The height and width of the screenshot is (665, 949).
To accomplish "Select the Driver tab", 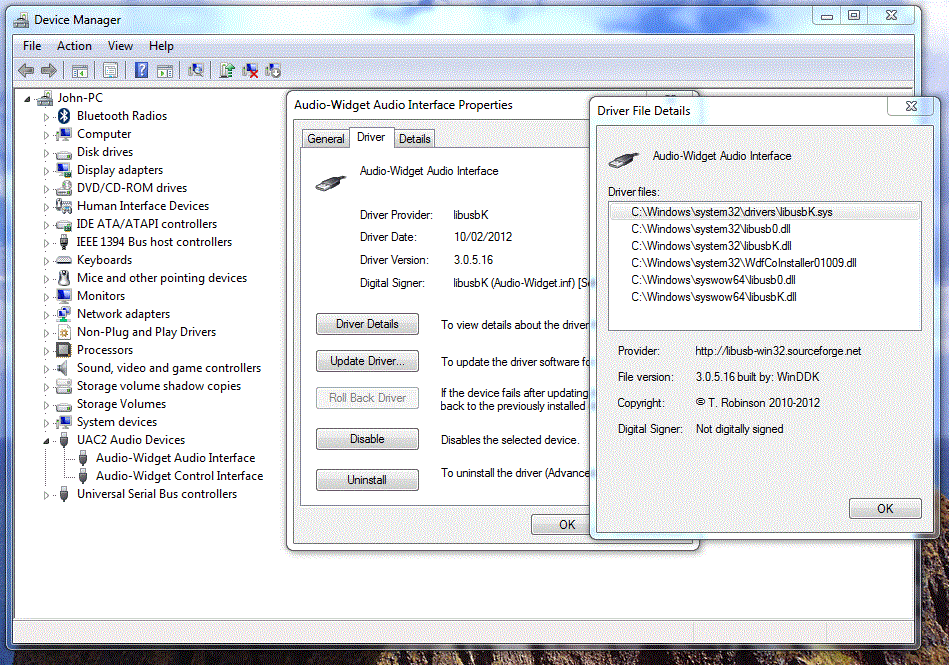I will pos(371,137).
